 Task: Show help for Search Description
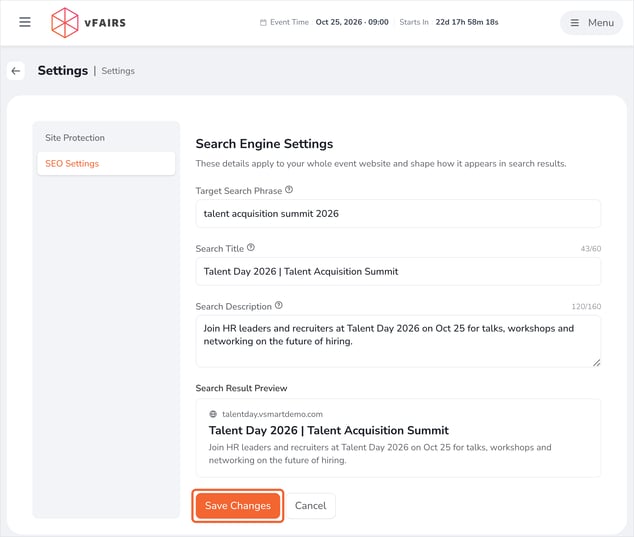[x=279, y=305]
